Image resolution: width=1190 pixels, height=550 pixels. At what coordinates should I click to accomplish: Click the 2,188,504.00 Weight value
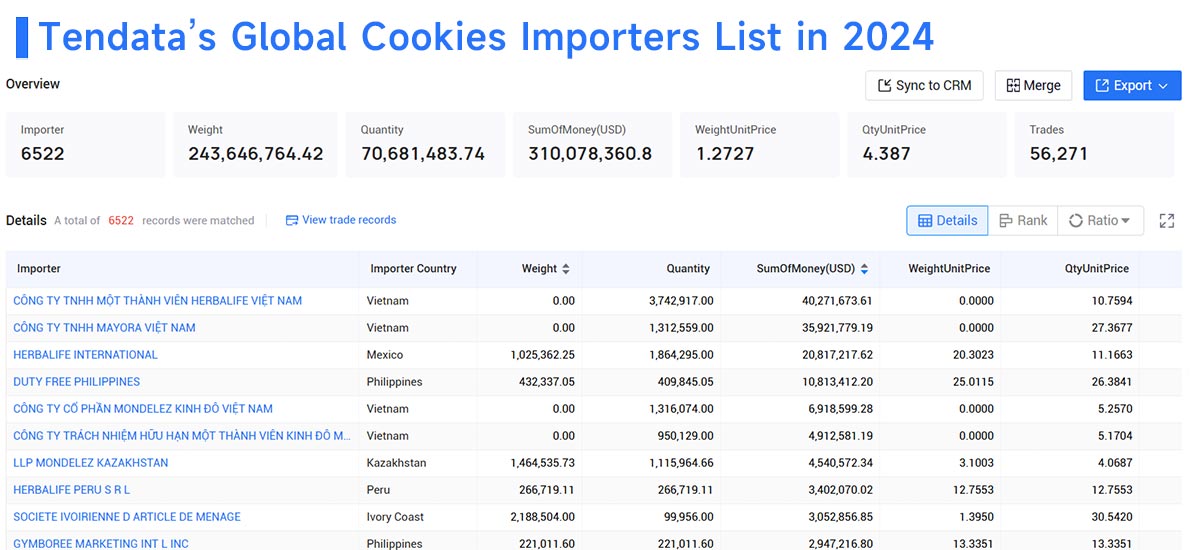(543, 517)
